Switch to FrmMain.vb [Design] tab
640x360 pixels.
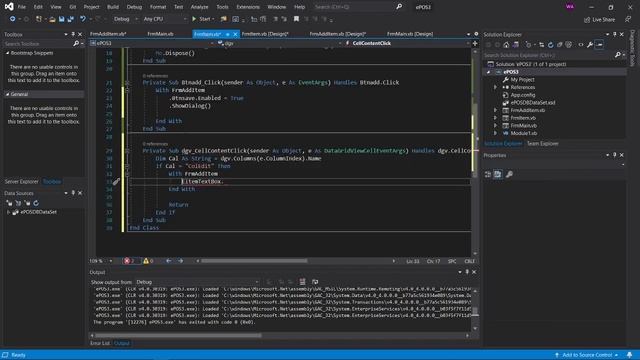pos(410,34)
